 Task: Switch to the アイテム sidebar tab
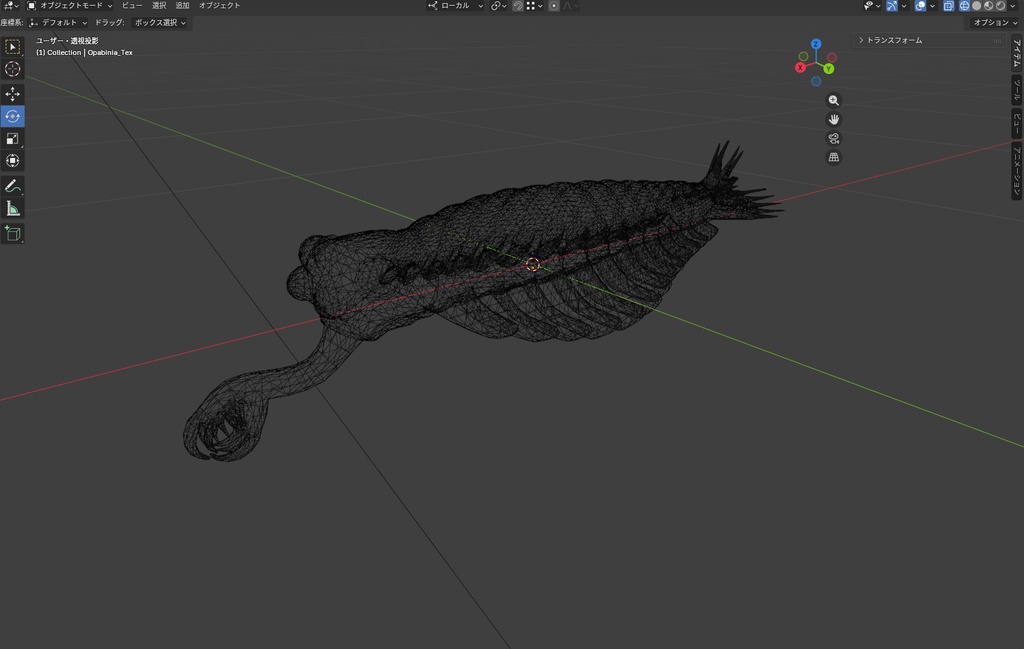click(x=1017, y=54)
